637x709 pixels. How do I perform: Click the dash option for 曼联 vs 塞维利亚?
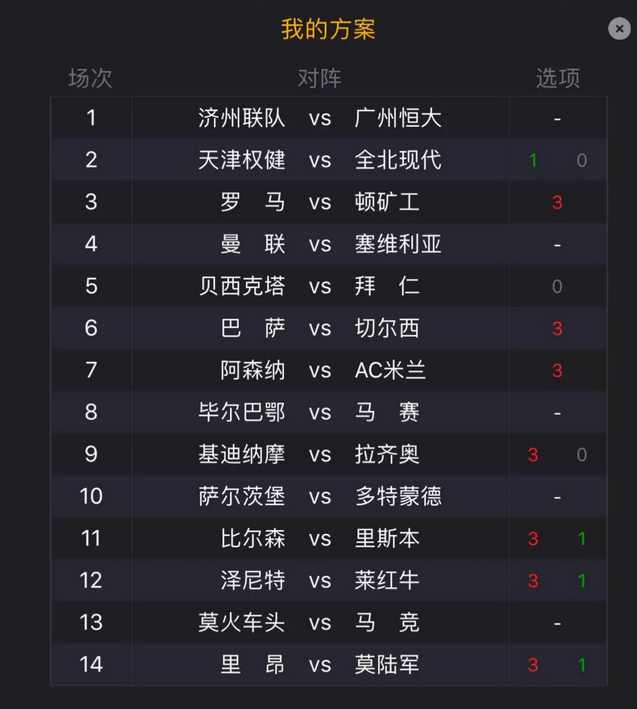coord(557,245)
